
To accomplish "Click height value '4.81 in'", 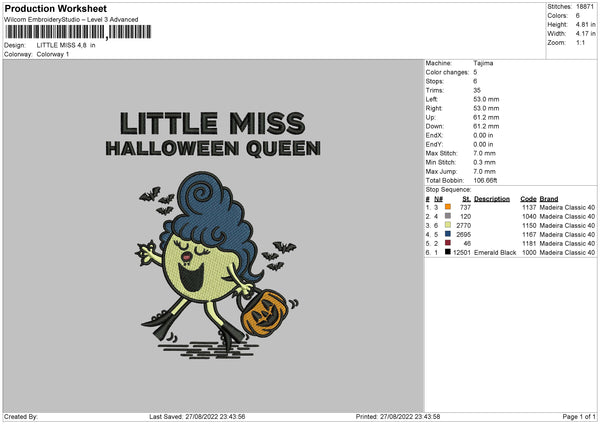I will 585,24.
